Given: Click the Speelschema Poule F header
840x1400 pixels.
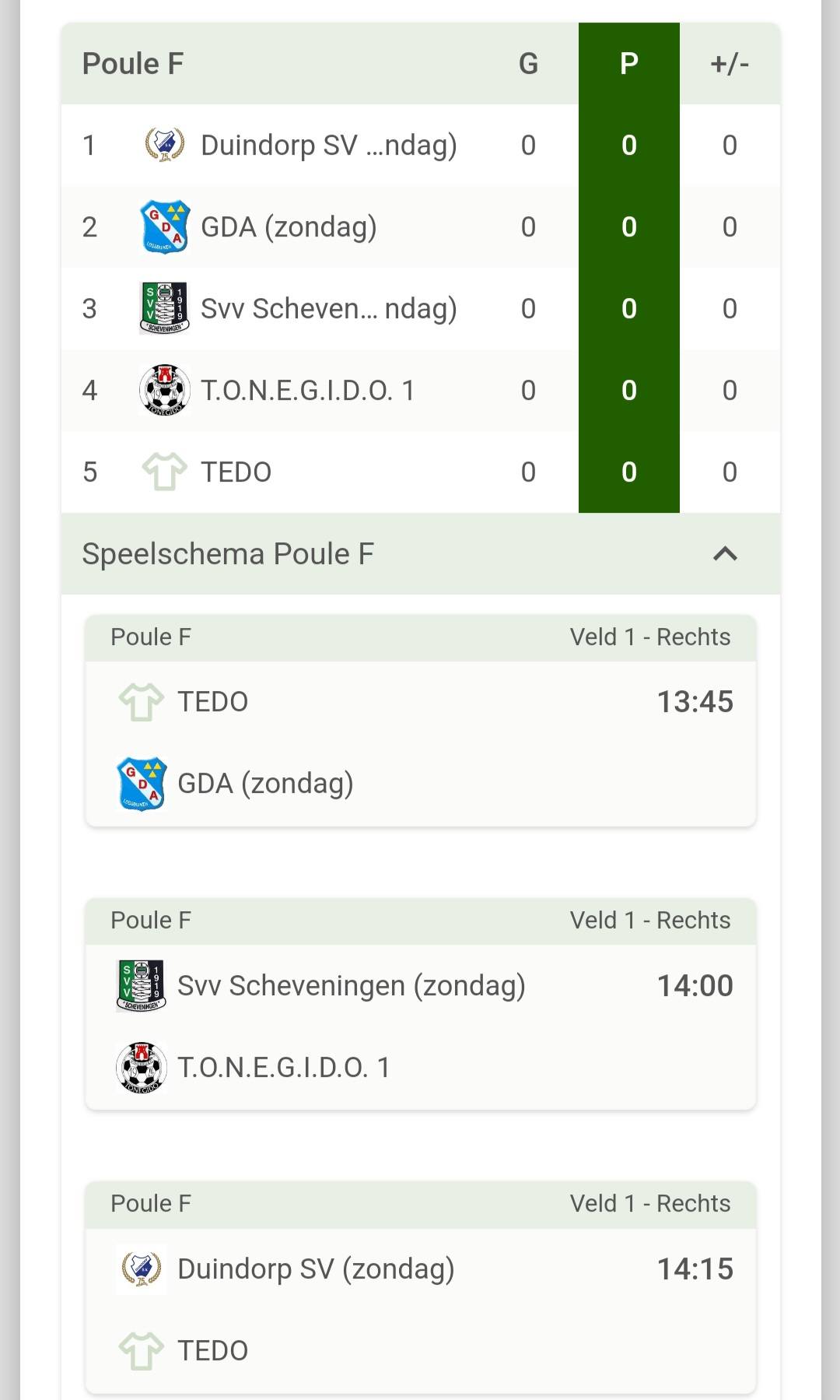Looking at the screenshot, I should pyautogui.click(x=228, y=554).
